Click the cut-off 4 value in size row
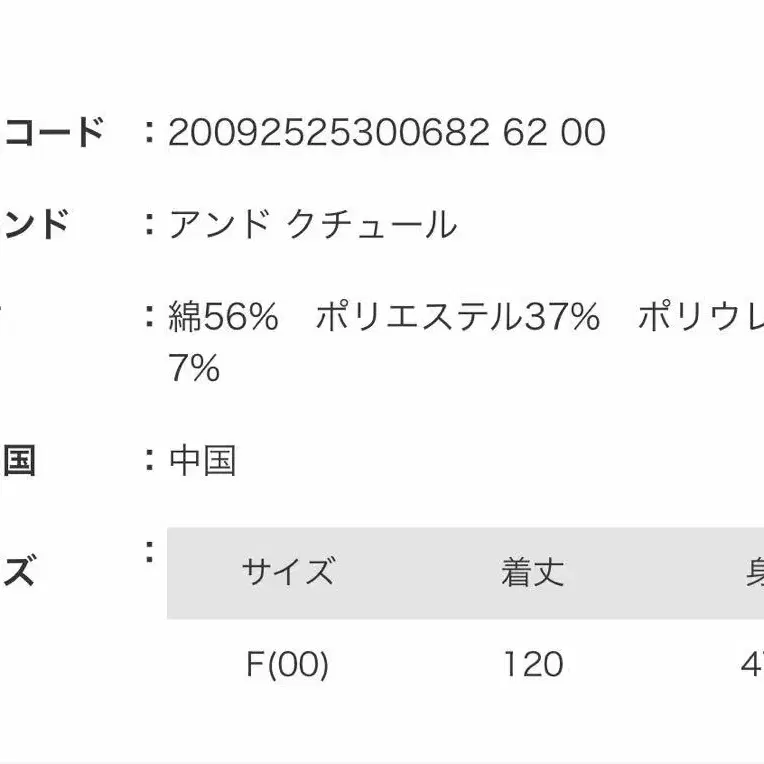This screenshot has height=764, width=764. pyautogui.click(x=752, y=664)
